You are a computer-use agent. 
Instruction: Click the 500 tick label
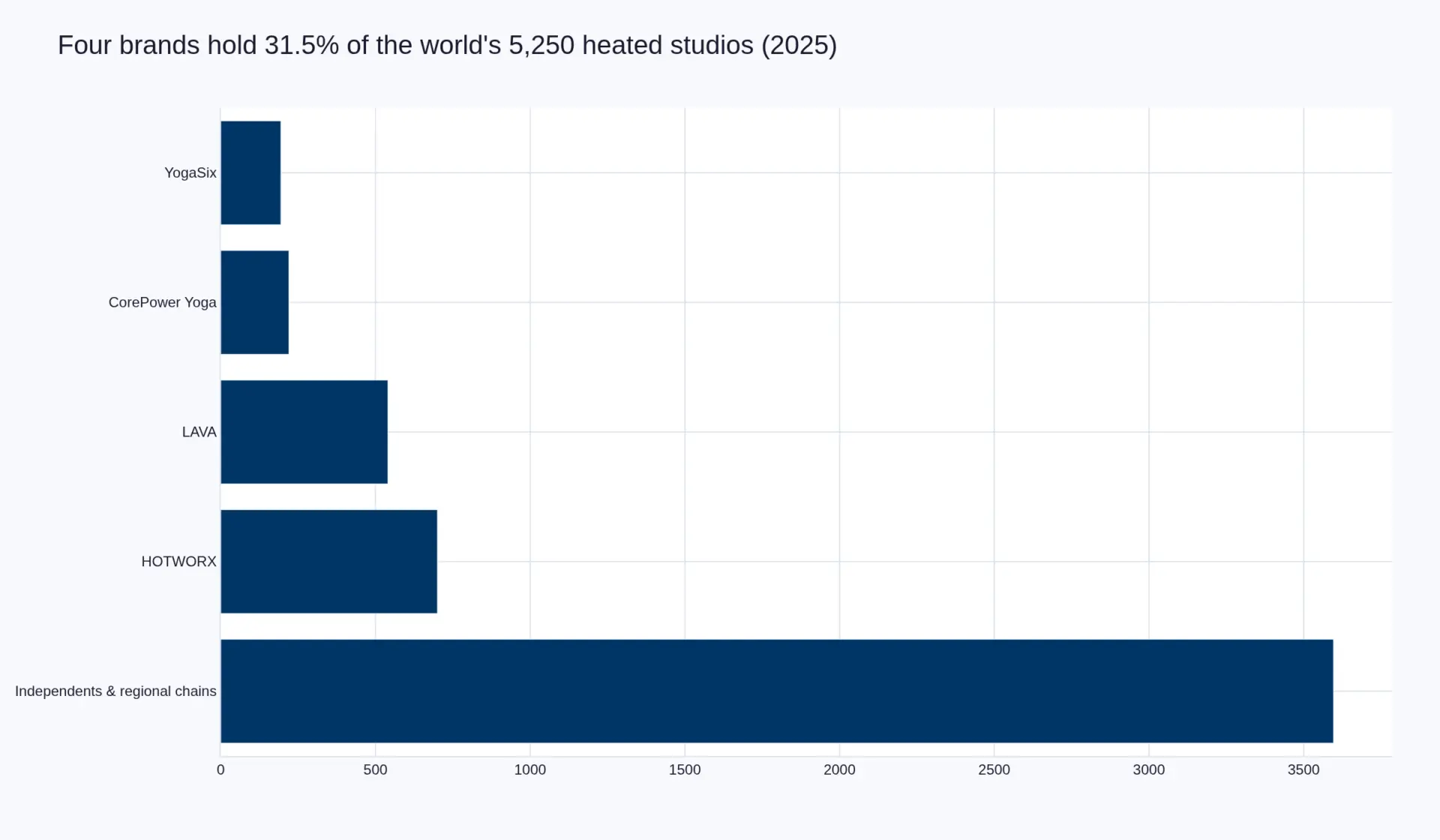click(x=375, y=769)
